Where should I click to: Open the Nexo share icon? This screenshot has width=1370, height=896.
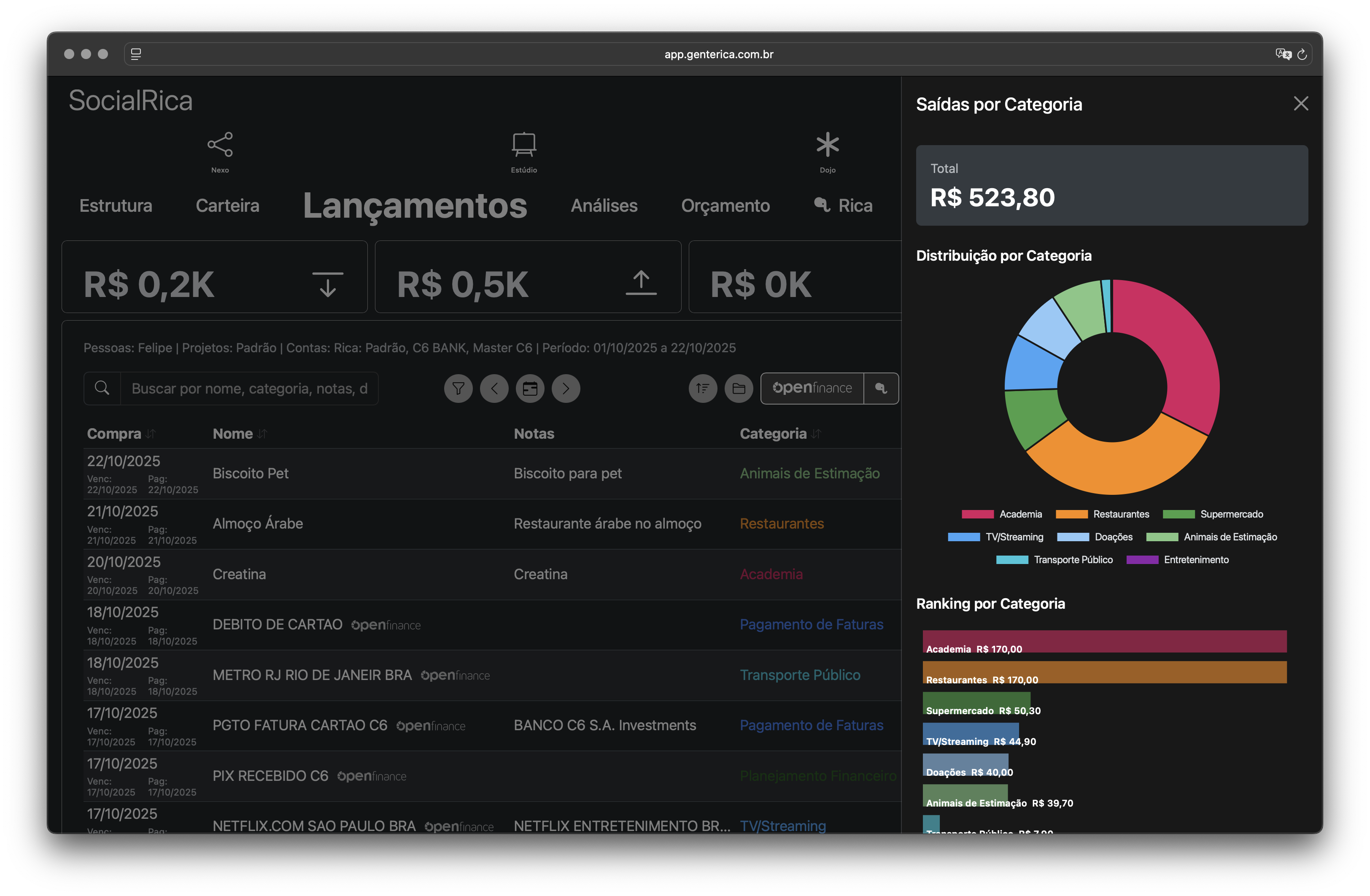(220, 145)
